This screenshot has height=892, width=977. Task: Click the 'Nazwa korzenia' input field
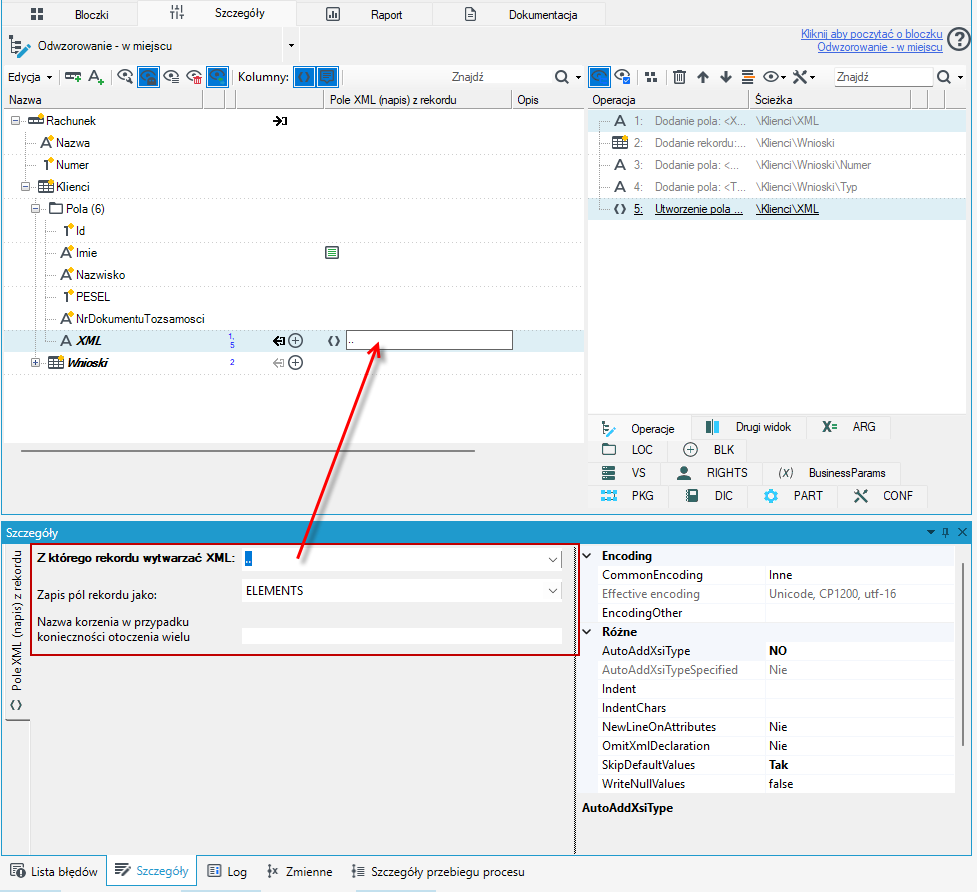point(401,636)
